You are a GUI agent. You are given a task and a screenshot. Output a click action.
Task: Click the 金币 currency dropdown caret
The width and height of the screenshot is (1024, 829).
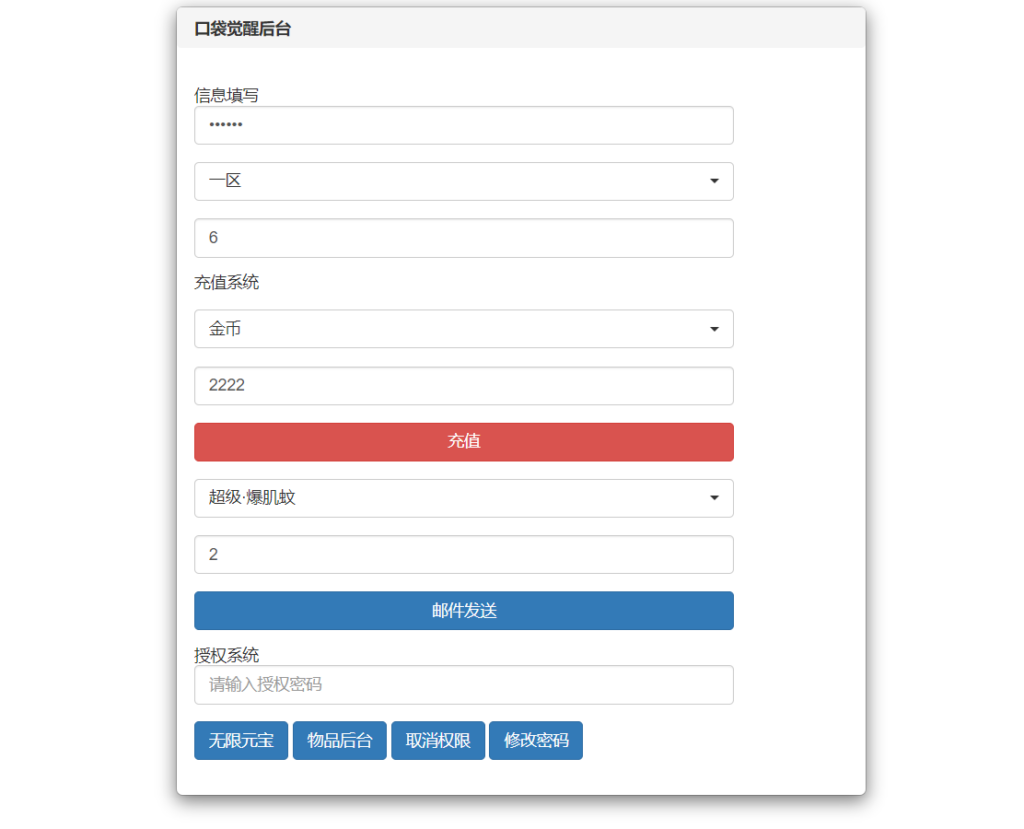tap(715, 329)
